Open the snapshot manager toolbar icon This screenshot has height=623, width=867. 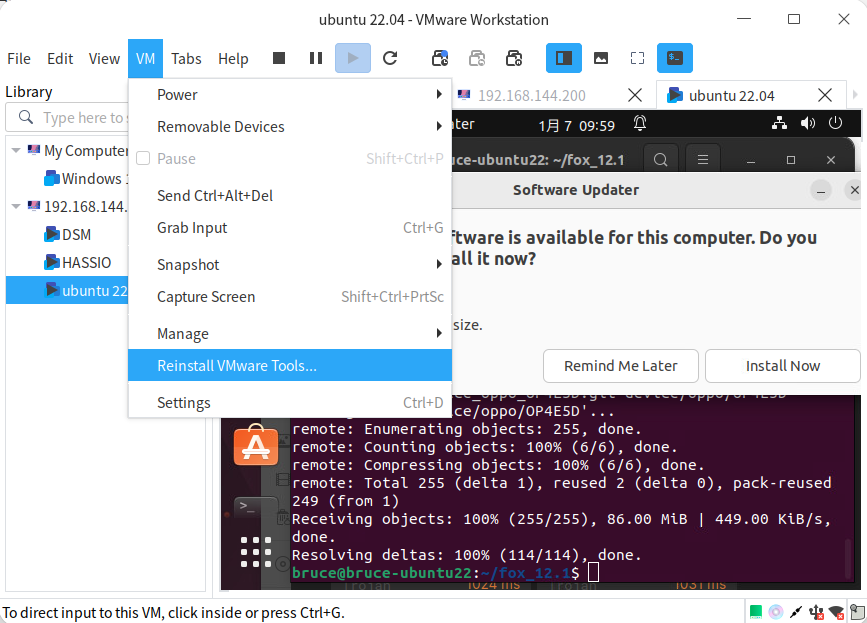click(514, 59)
